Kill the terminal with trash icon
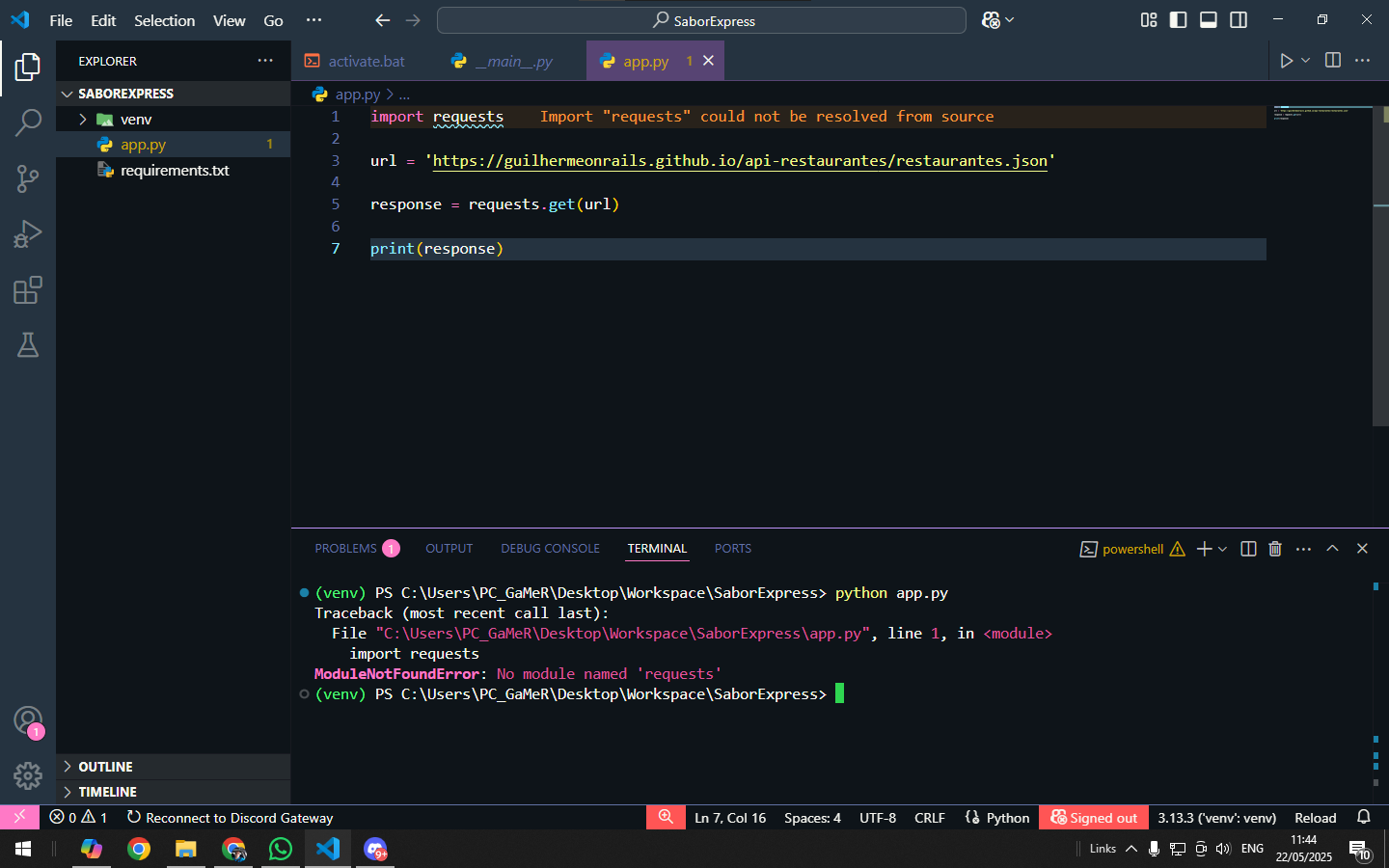The height and width of the screenshot is (868, 1389). point(1275,549)
